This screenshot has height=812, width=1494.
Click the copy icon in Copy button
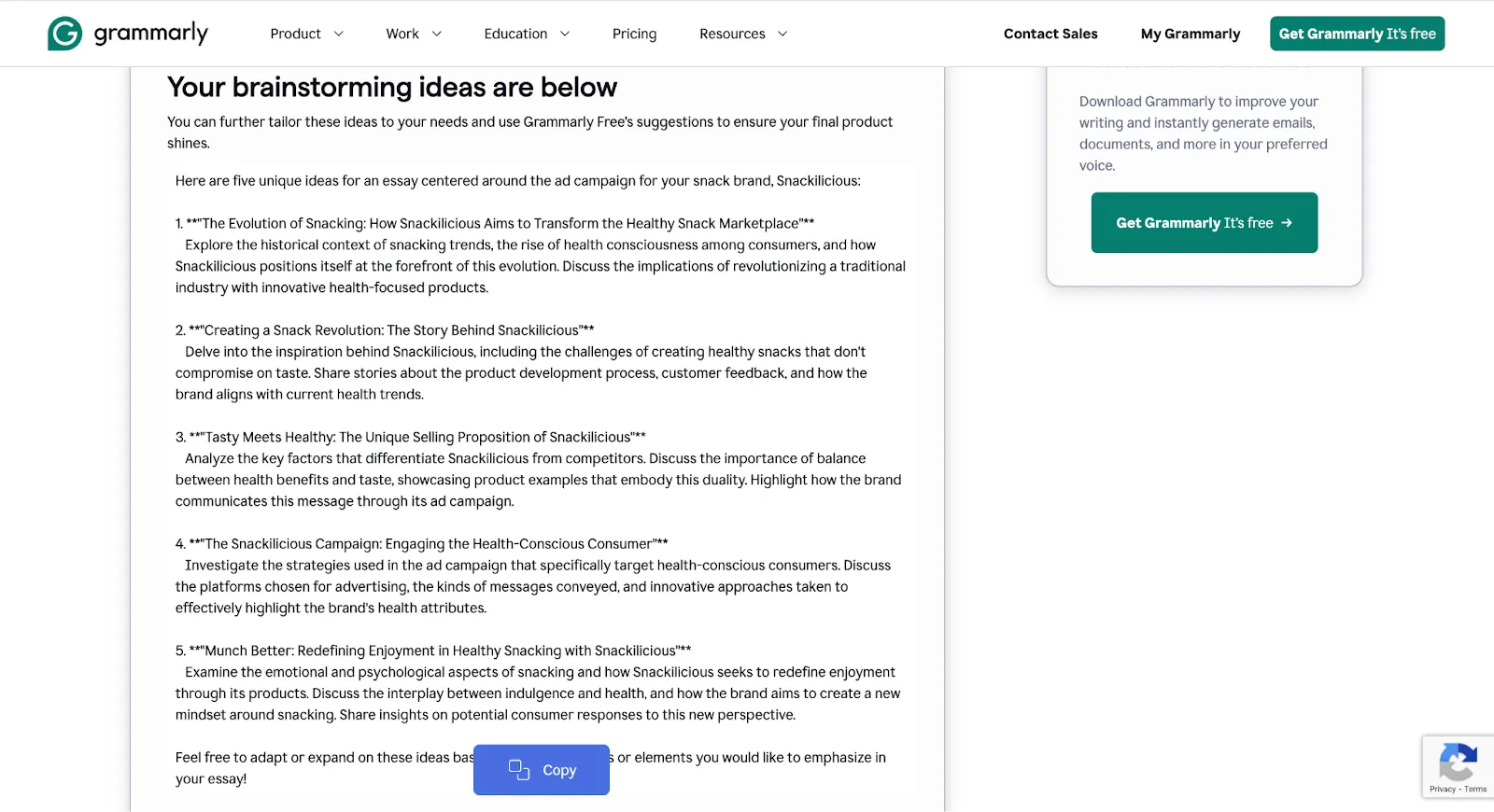click(x=519, y=770)
